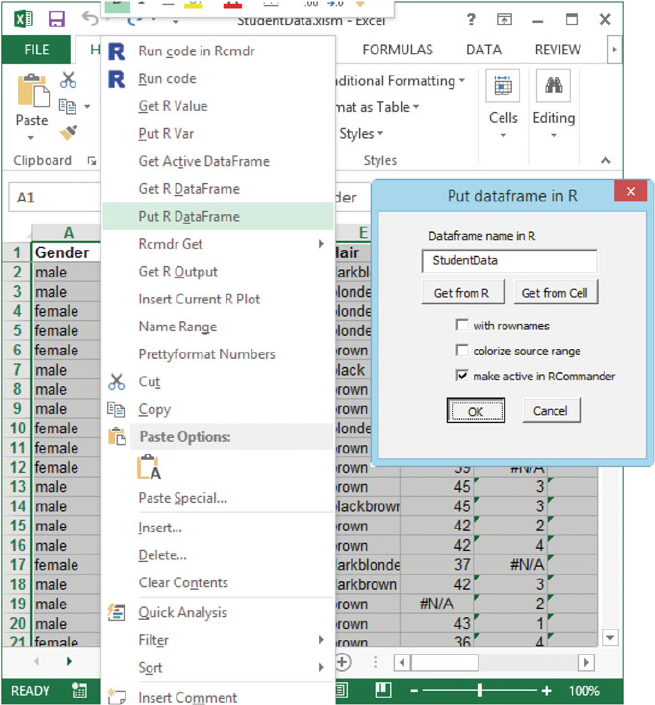This screenshot has width=655, height=705.
Task: Click the OK button in dialog
Action: pyautogui.click(x=476, y=411)
